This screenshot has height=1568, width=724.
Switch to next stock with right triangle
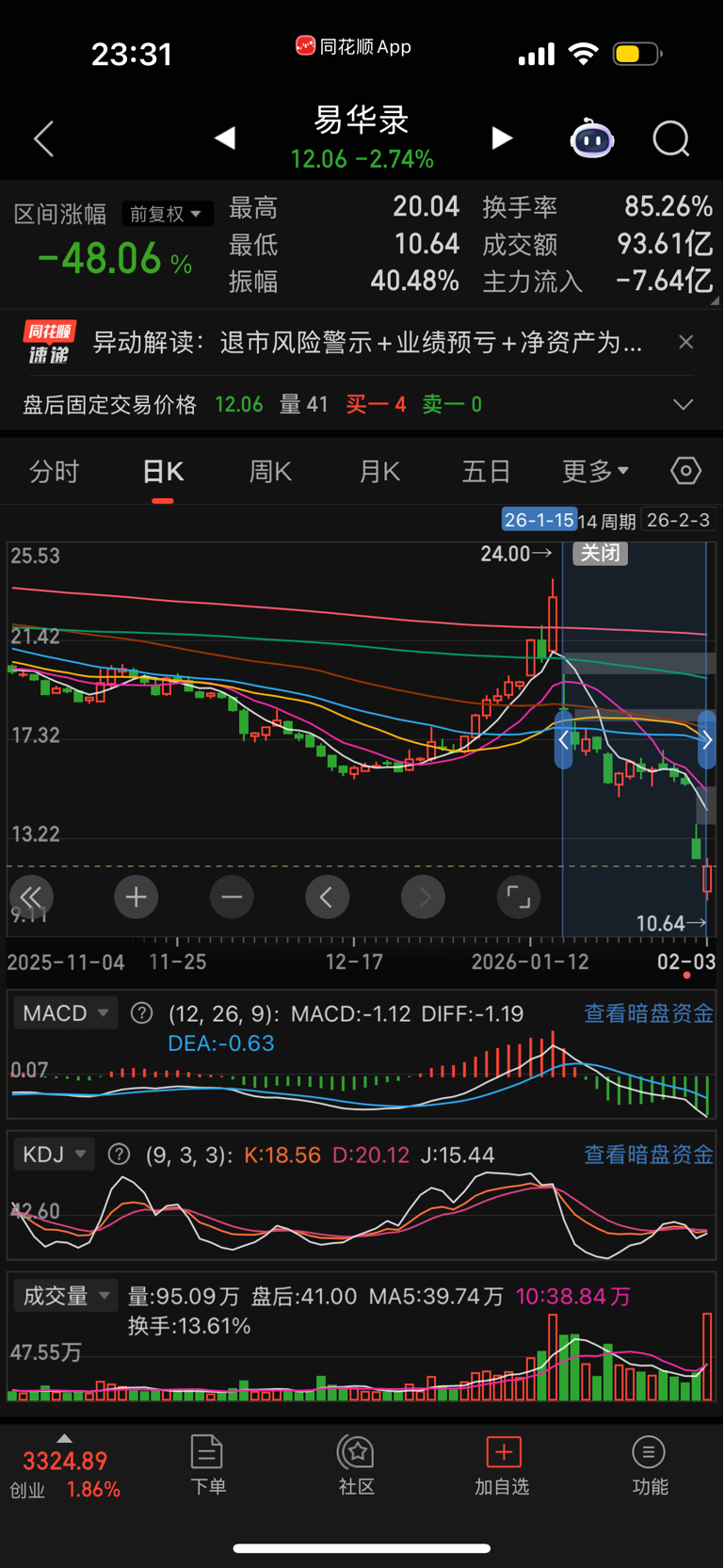pos(502,138)
